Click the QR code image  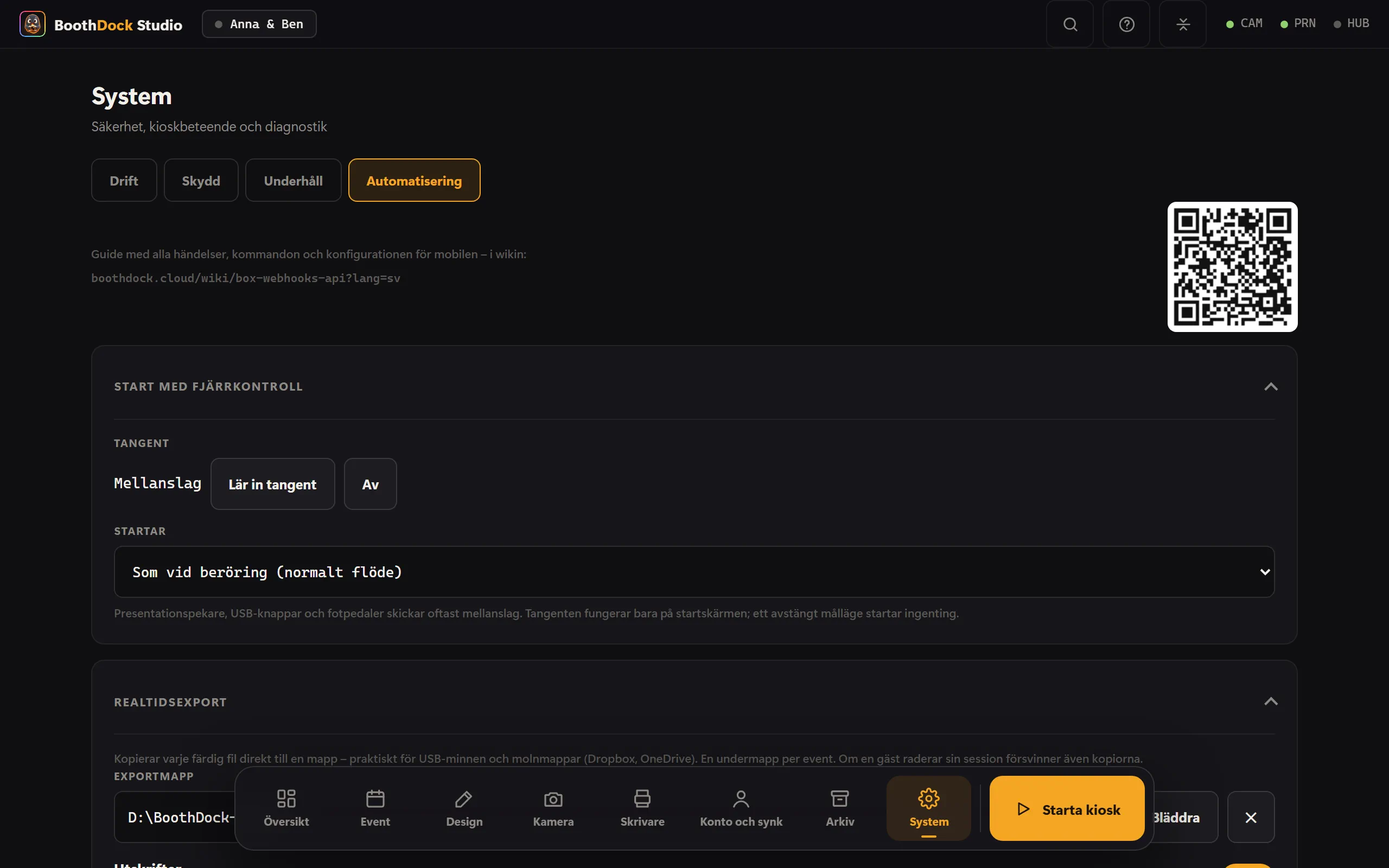click(1232, 267)
